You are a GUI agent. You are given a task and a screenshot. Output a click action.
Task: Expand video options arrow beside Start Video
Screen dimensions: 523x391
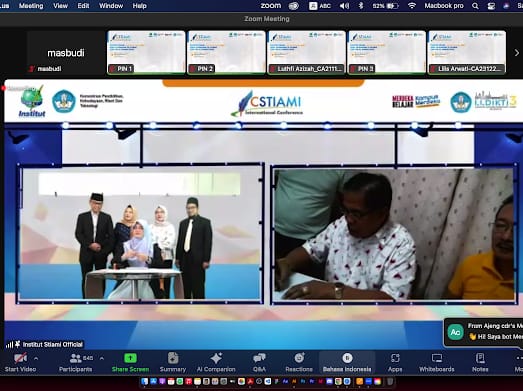(36, 359)
